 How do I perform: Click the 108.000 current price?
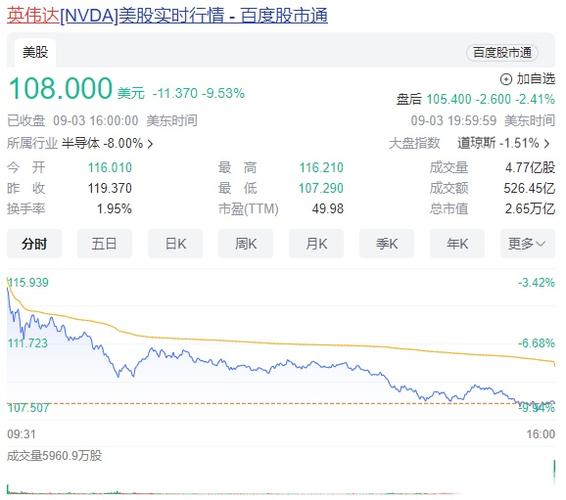(x=60, y=88)
